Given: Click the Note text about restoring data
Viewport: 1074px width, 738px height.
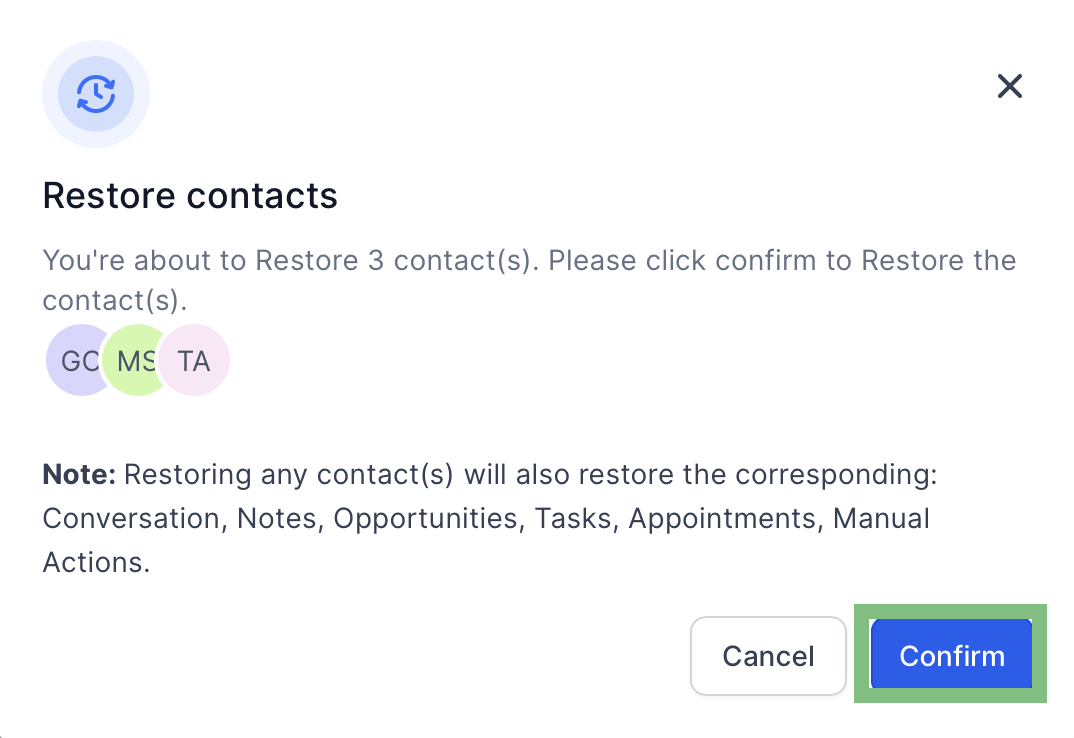Looking at the screenshot, I should (490, 519).
